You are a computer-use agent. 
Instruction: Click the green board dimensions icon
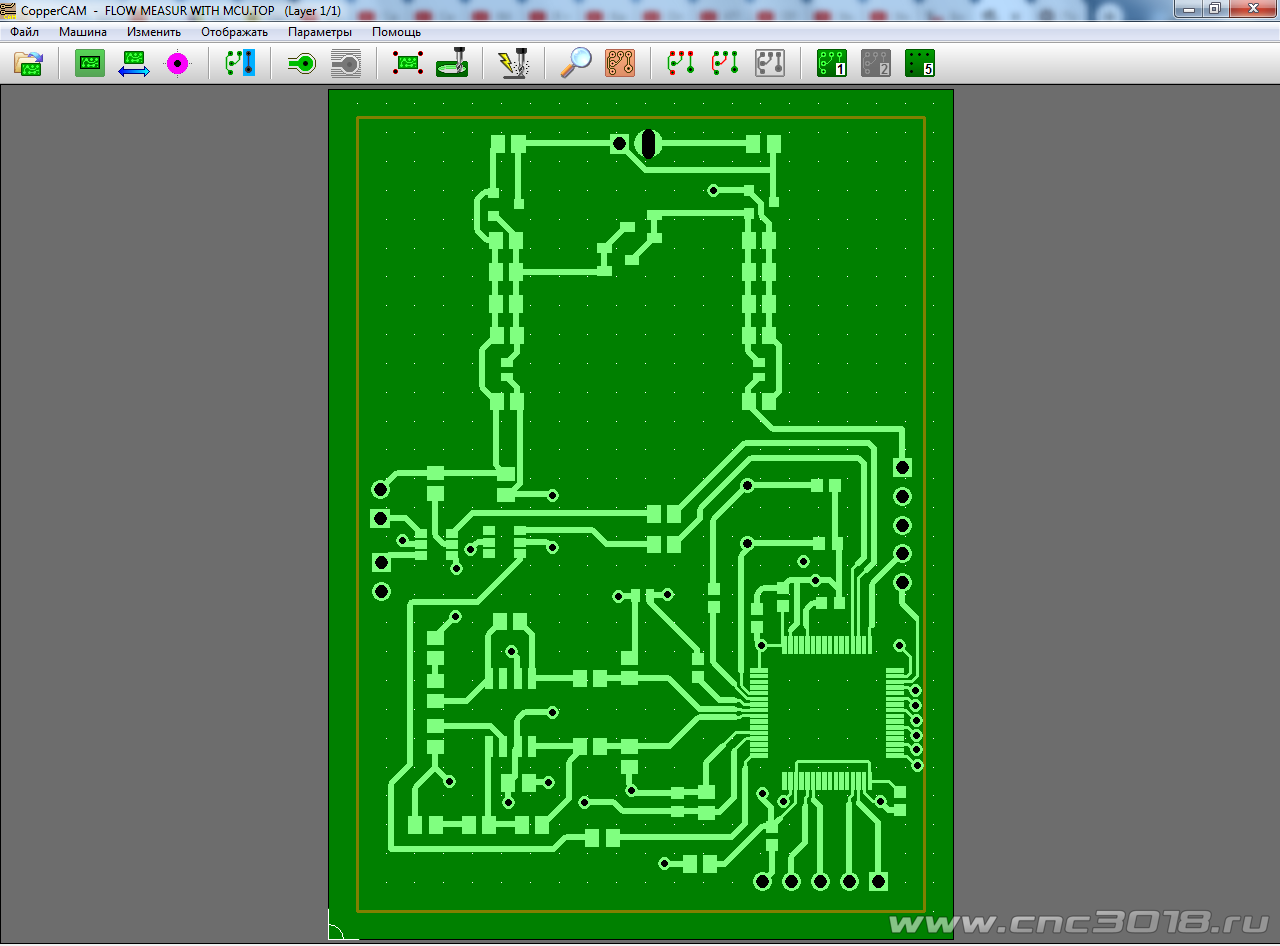(90, 64)
